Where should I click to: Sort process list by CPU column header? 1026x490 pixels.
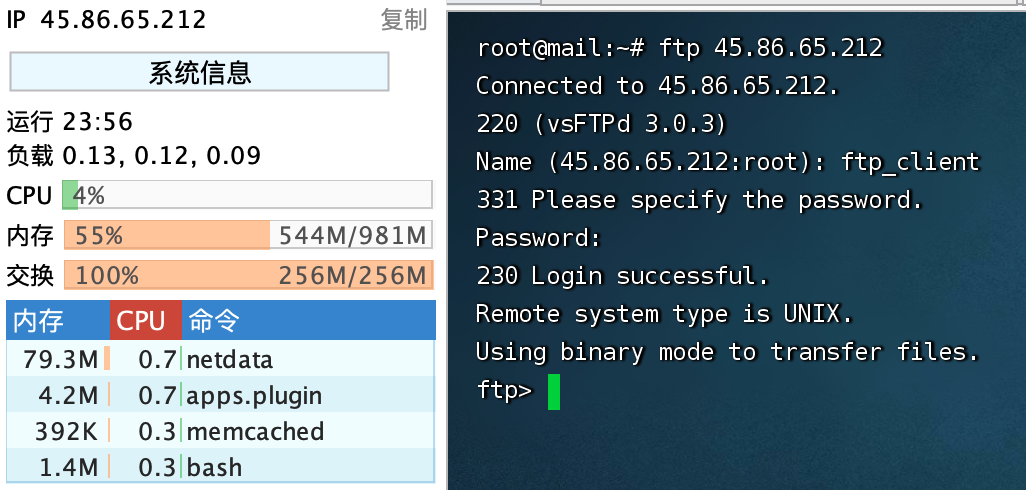(145, 321)
